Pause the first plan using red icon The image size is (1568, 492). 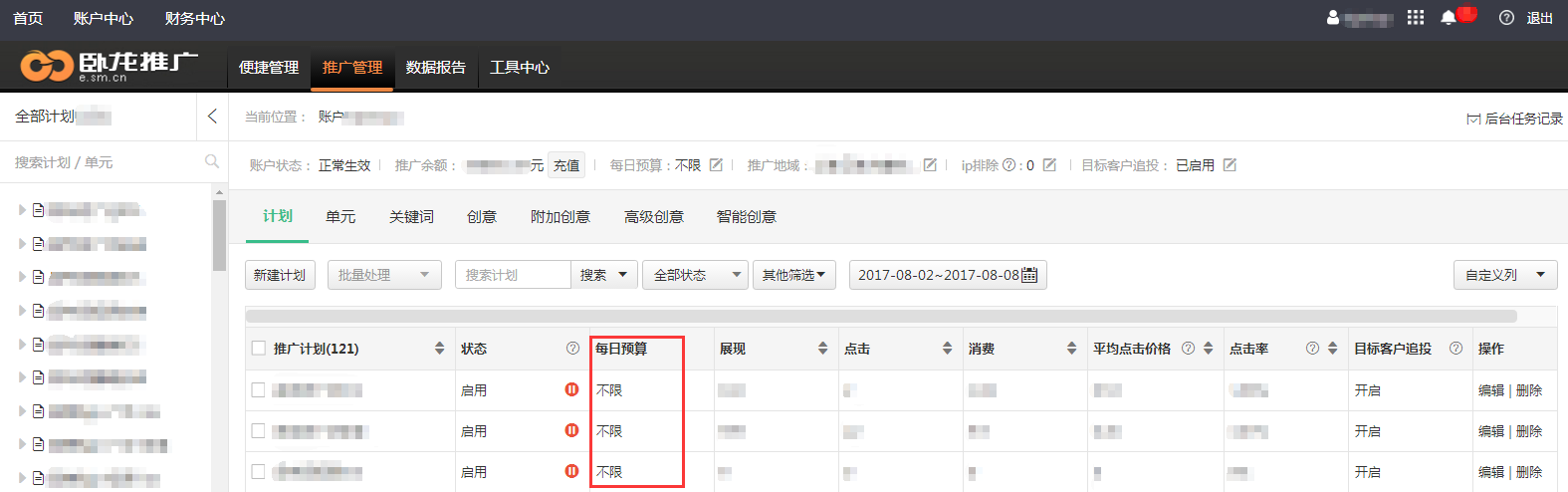tap(571, 389)
